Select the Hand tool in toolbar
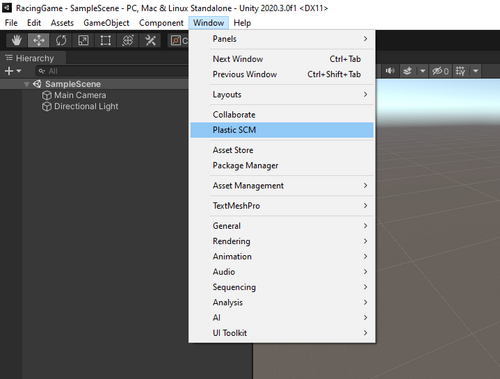The image size is (500, 379). click(17, 40)
